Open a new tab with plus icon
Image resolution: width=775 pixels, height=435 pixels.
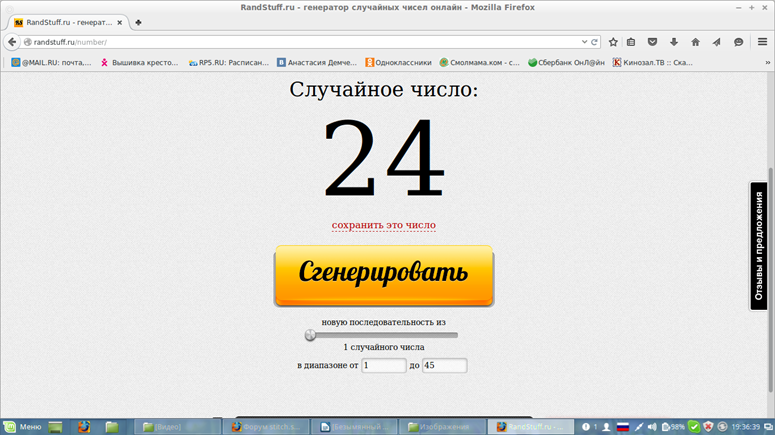(138, 23)
